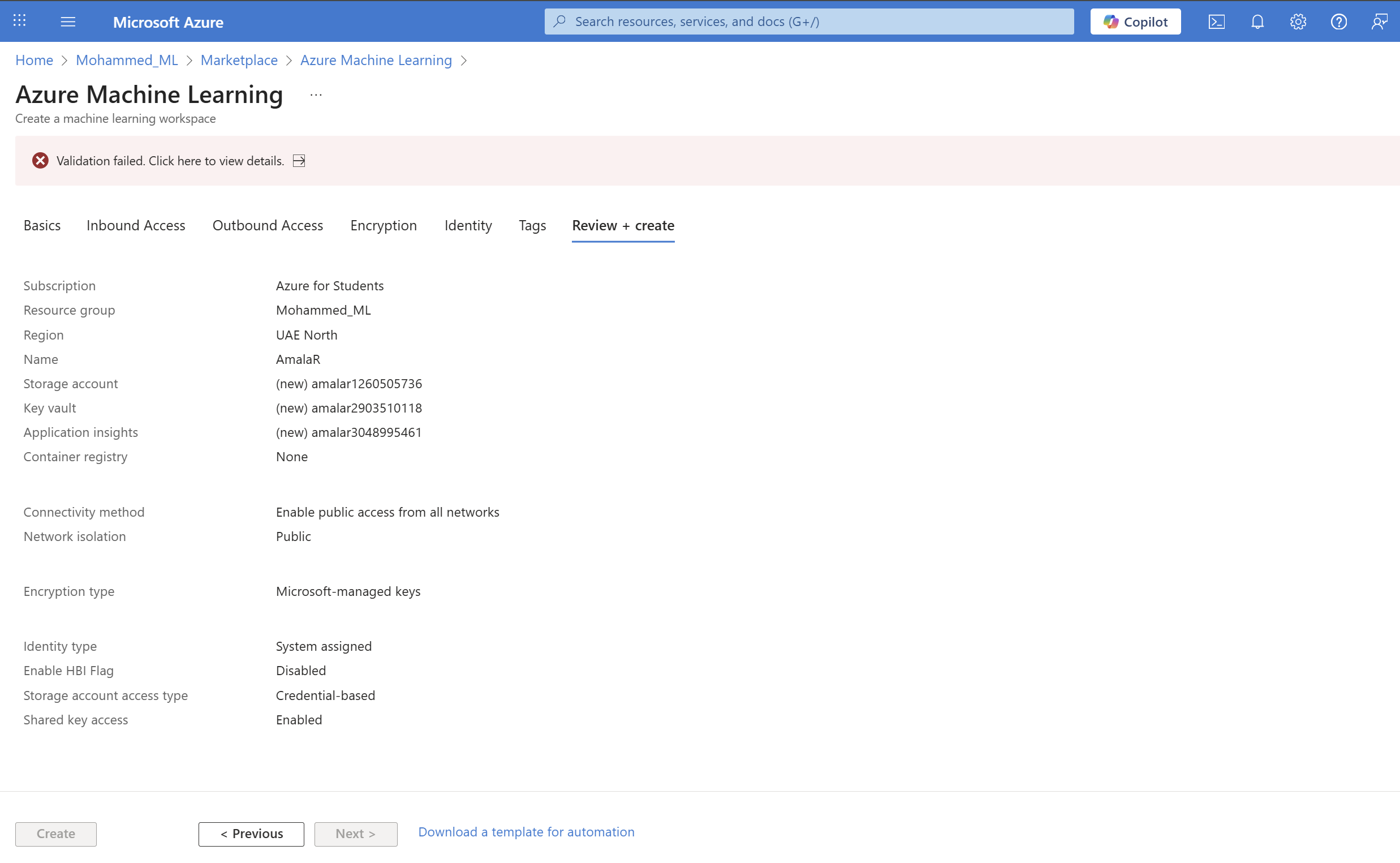Click the Network isolation Public value

(293, 536)
